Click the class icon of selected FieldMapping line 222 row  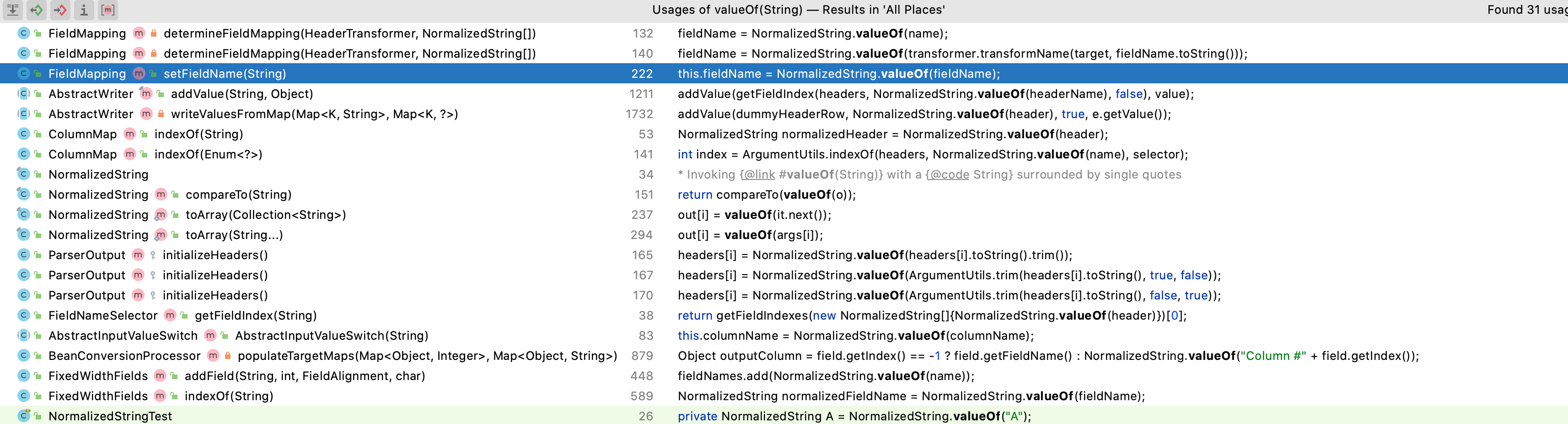pyautogui.click(x=24, y=73)
